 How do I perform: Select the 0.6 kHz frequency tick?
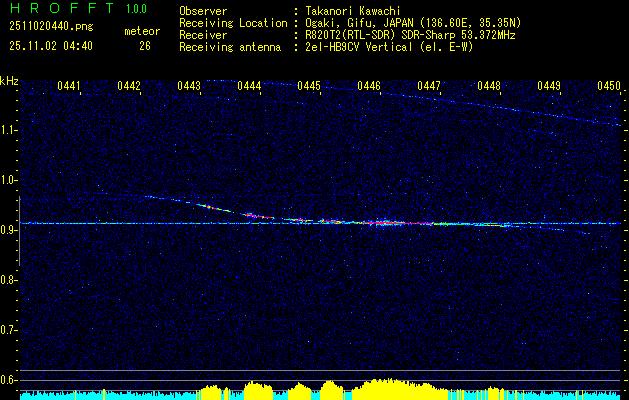pyautogui.click(x=9, y=379)
